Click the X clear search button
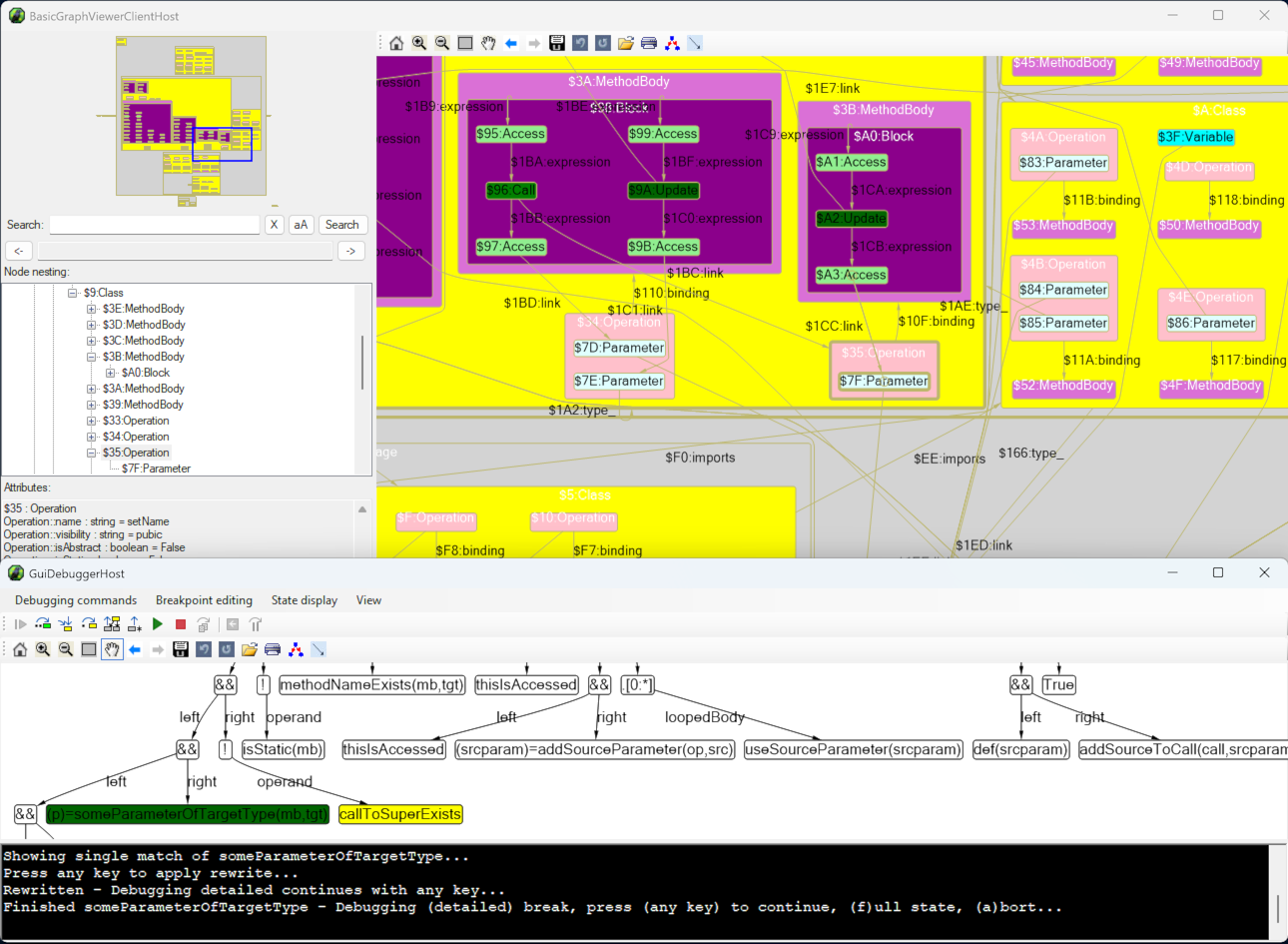The image size is (1288, 944). pos(274,225)
